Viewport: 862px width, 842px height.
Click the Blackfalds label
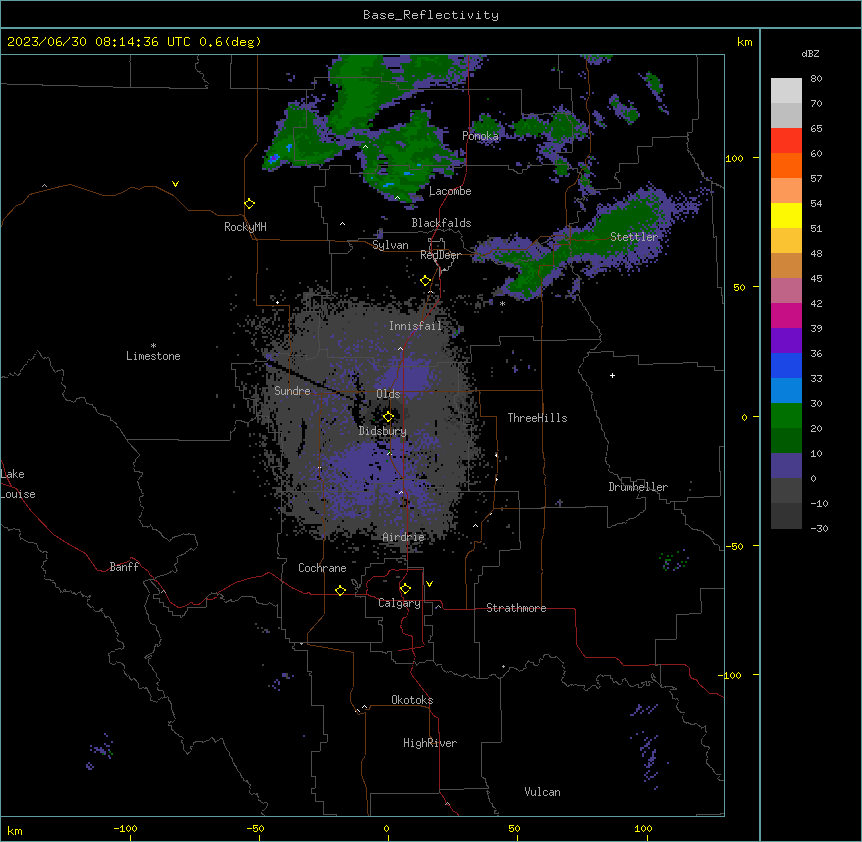point(441,223)
